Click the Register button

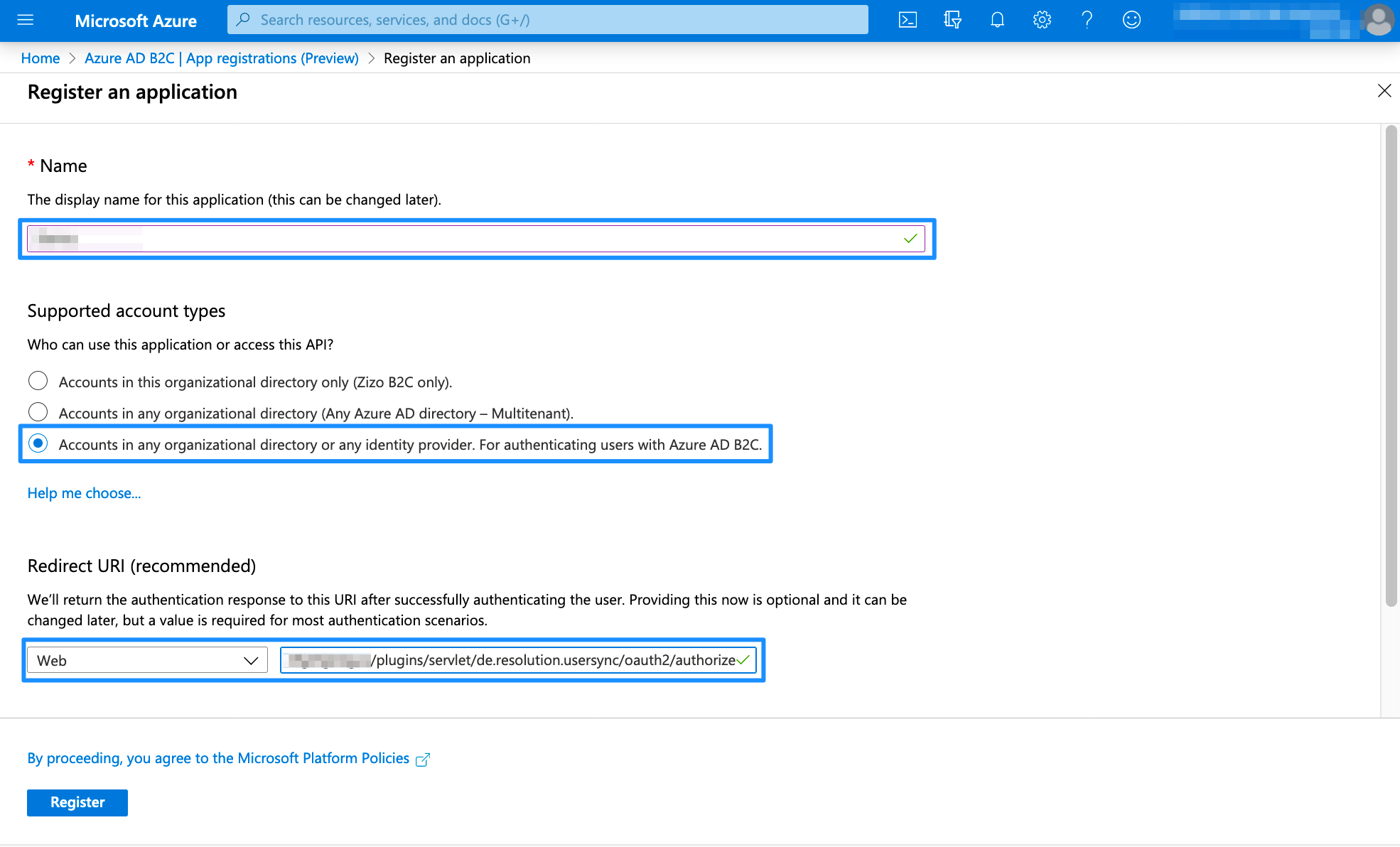(x=77, y=802)
